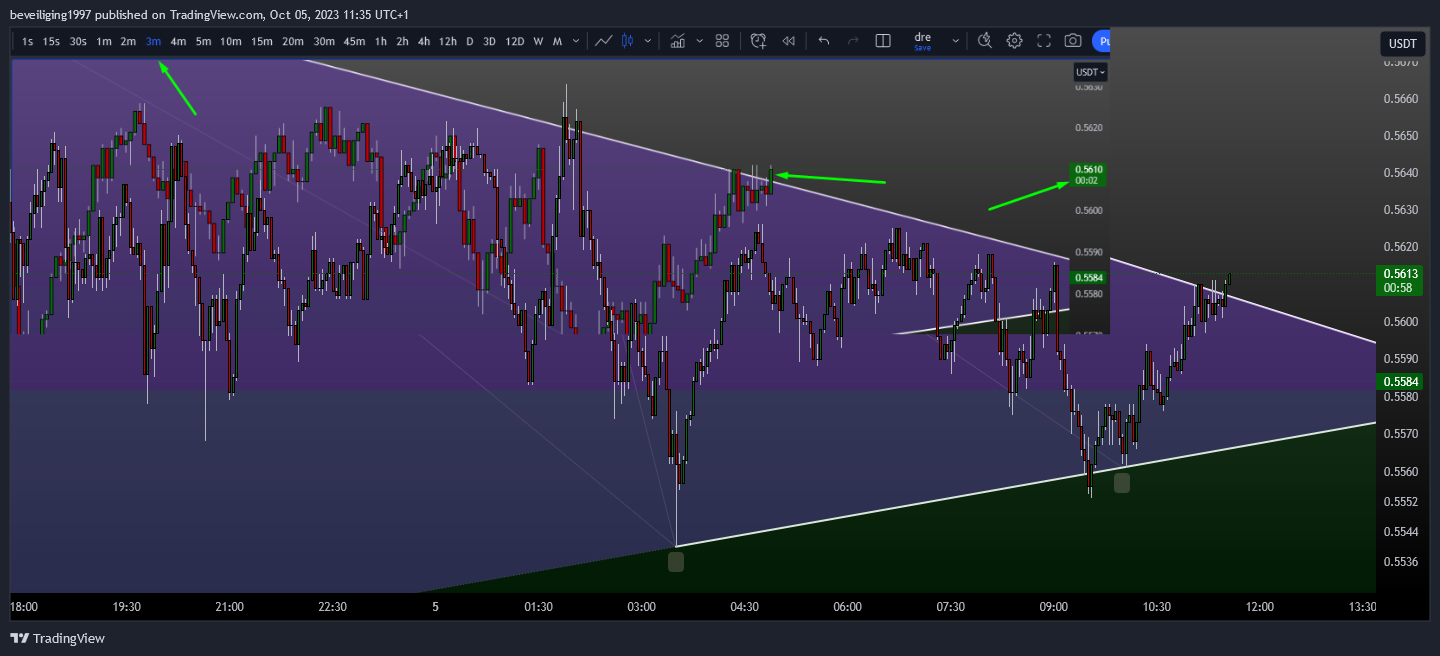The height and width of the screenshot is (656, 1440).
Task: Expand favorite indicators dropdown arrow
Action: (x=699, y=41)
